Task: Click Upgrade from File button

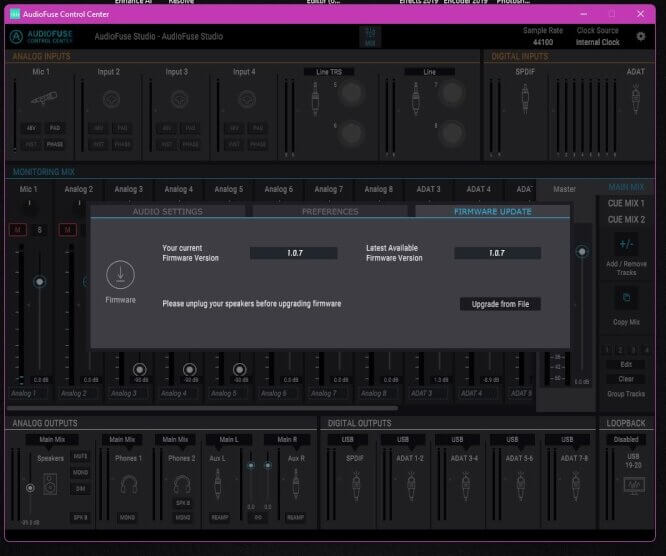Action: [500, 304]
